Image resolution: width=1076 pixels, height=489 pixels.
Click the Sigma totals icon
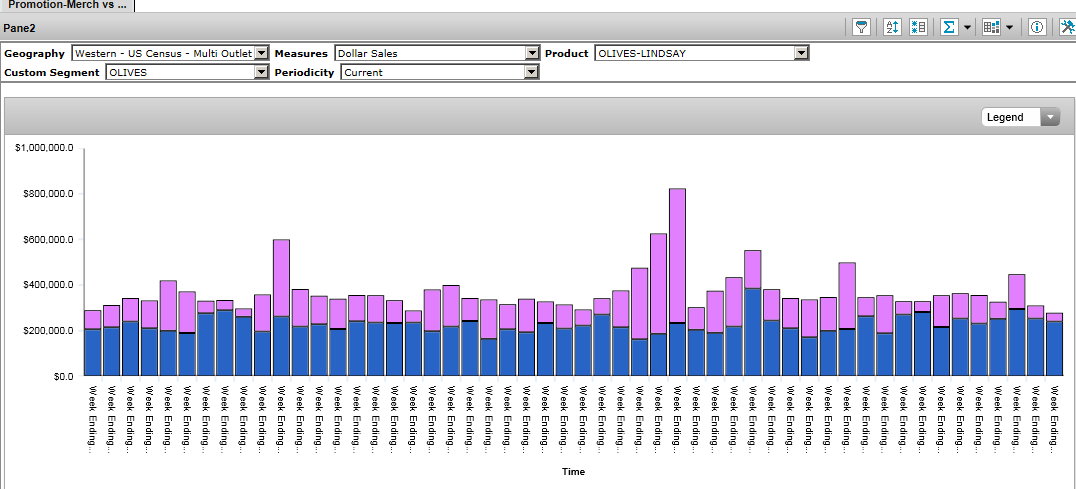tap(949, 27)
